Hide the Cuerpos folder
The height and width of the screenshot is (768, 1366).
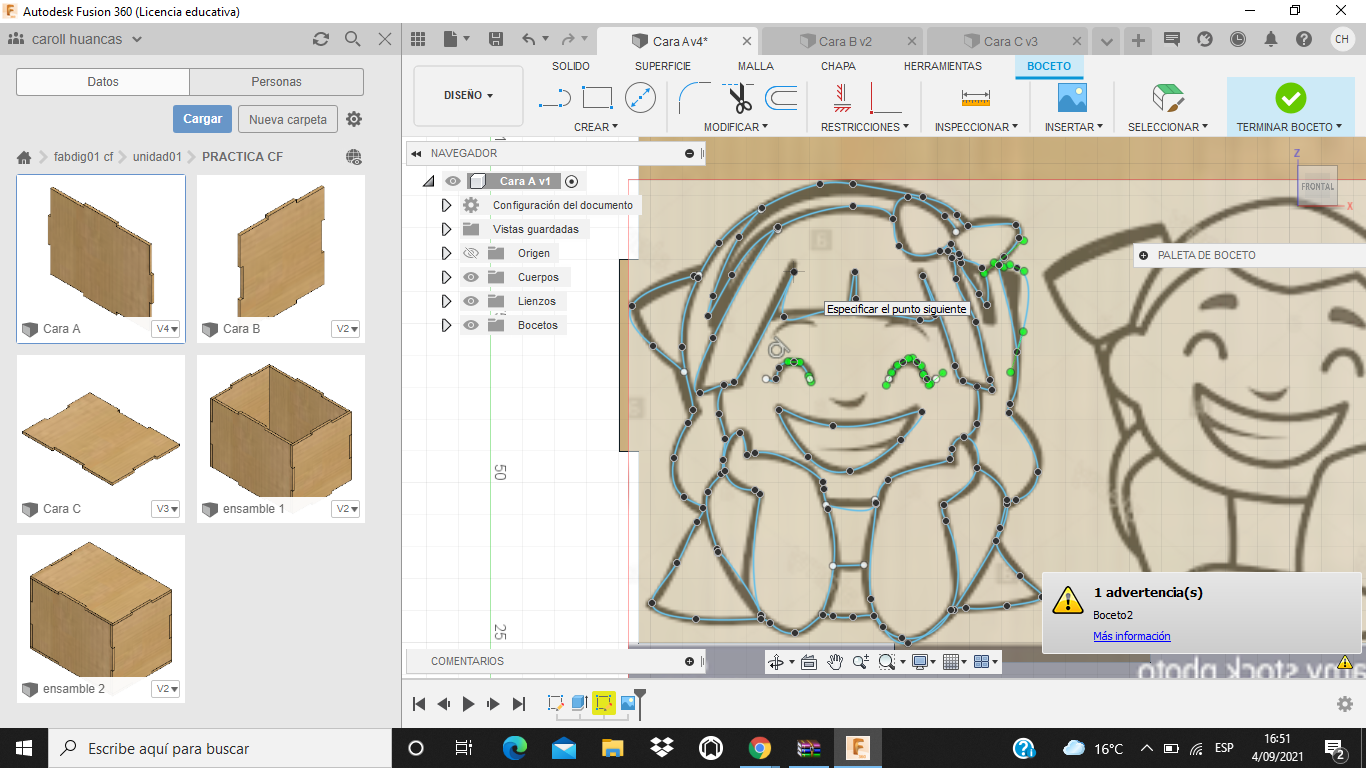coord(471,277)
